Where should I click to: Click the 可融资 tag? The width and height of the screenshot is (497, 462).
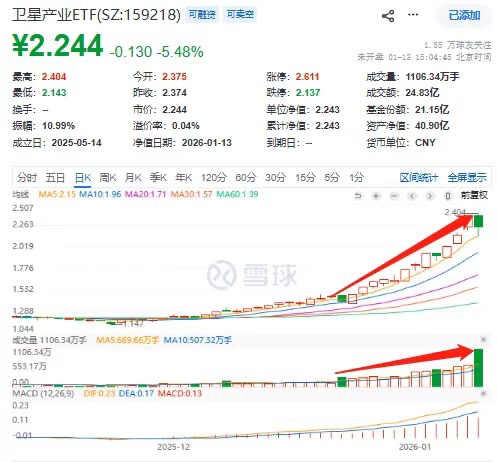click(202, 15)
